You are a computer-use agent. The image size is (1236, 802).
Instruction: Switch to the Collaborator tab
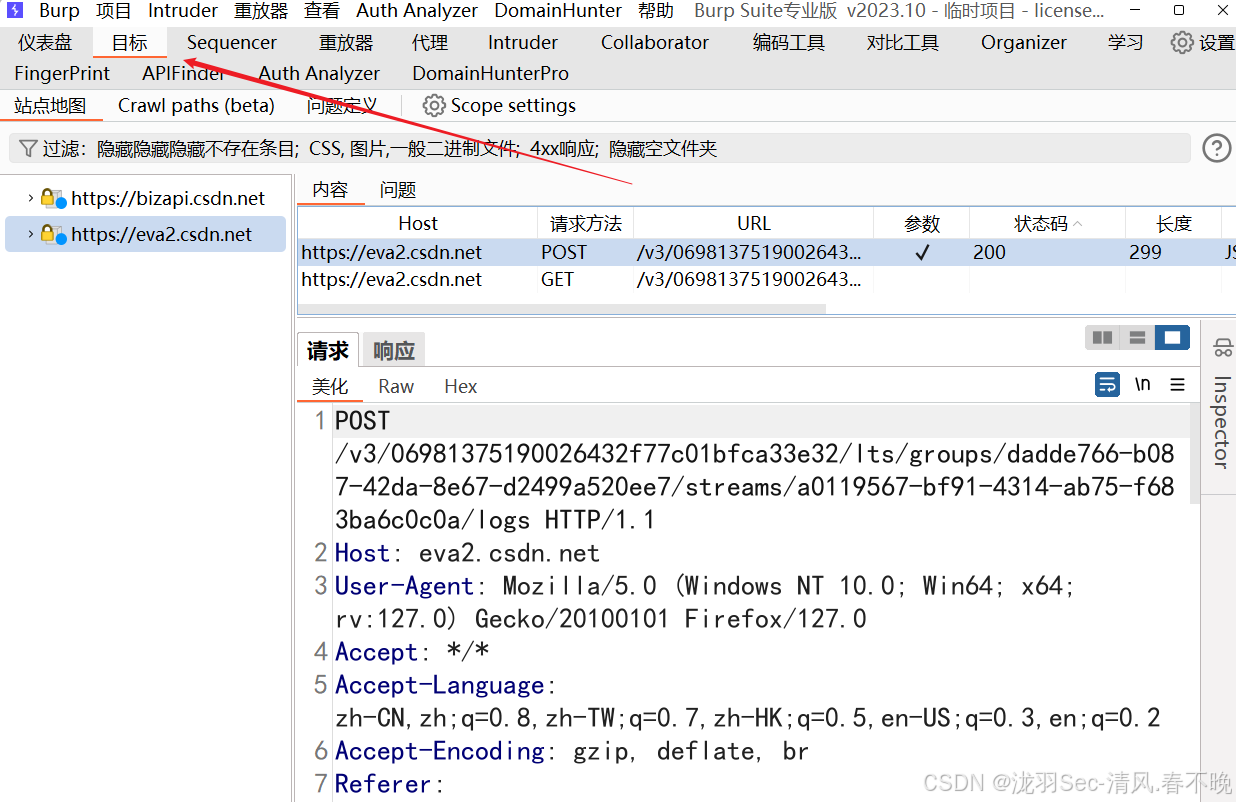[655, 43]
